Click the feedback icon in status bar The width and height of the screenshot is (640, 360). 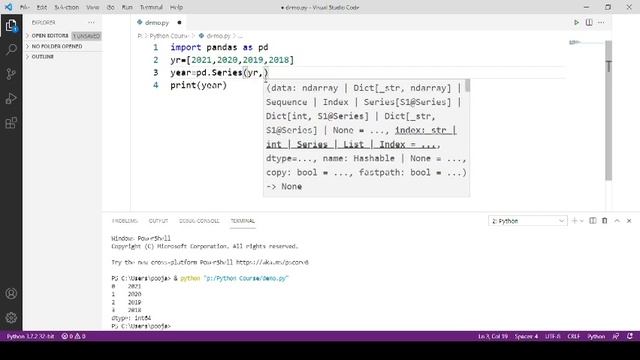(x=616, y=336)
